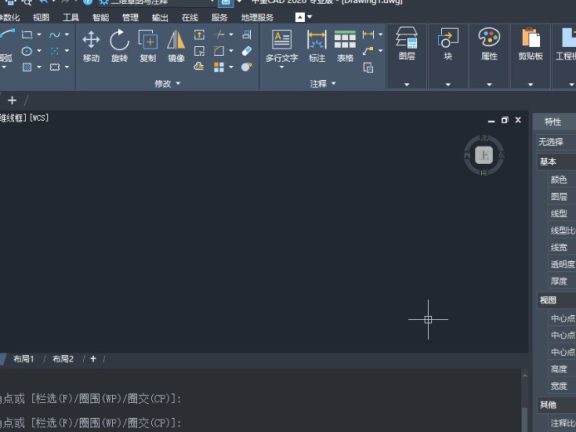
Task: Open dropdown arrow beside array tool
Action: [x=231, y=67]
